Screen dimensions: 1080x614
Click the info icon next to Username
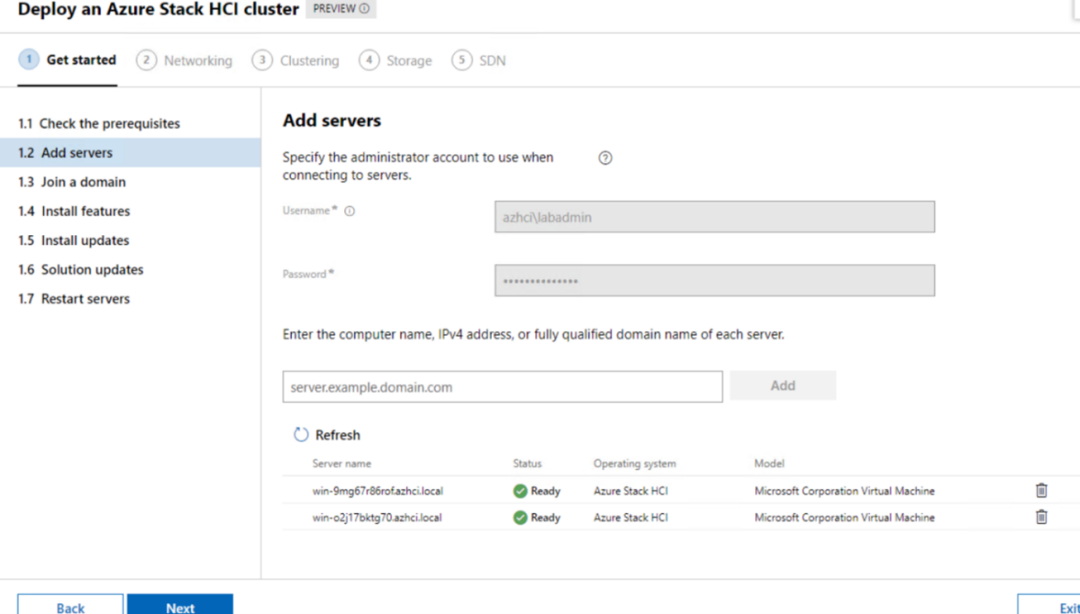(x=349, y=212)
